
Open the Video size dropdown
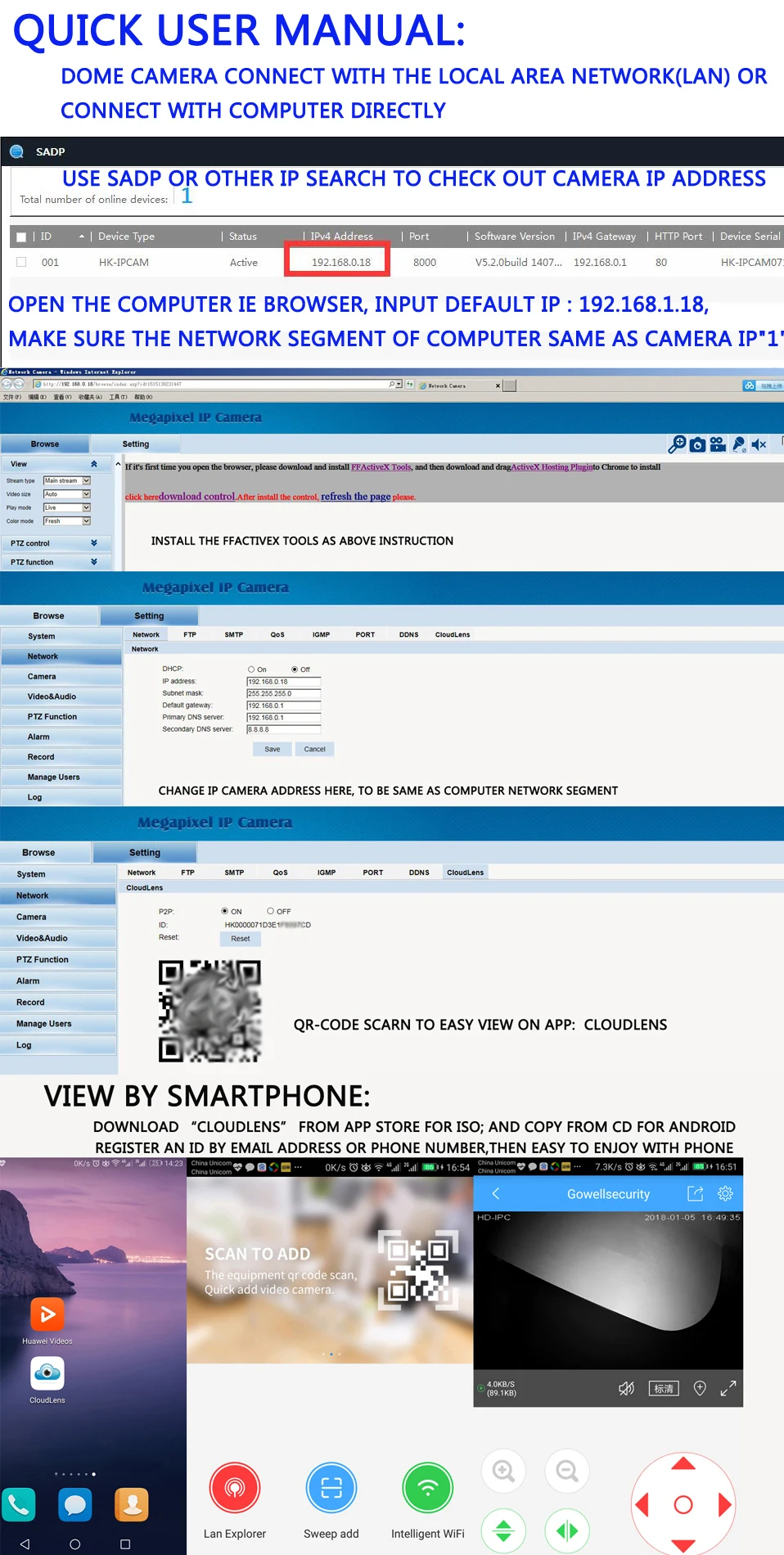coord(66,494)
